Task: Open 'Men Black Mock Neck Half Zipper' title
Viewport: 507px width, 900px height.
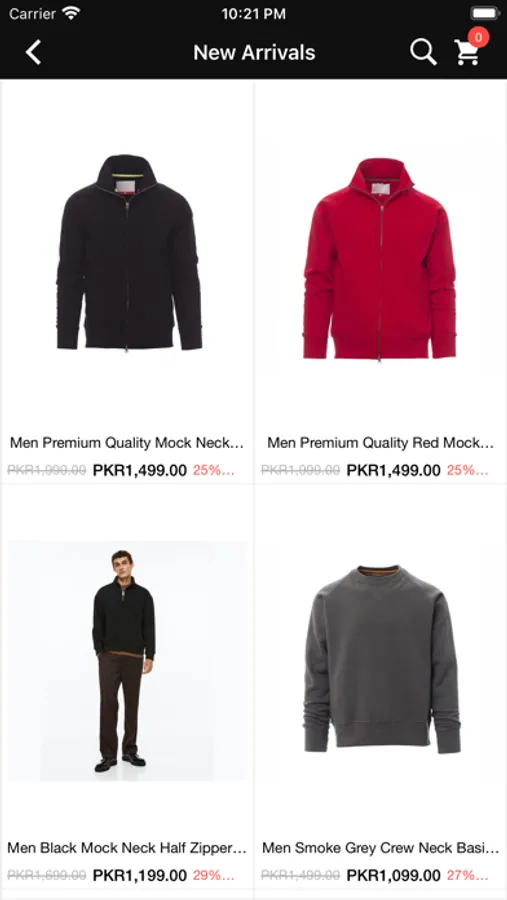Action: pyautogui.click(x=127, y=848)
